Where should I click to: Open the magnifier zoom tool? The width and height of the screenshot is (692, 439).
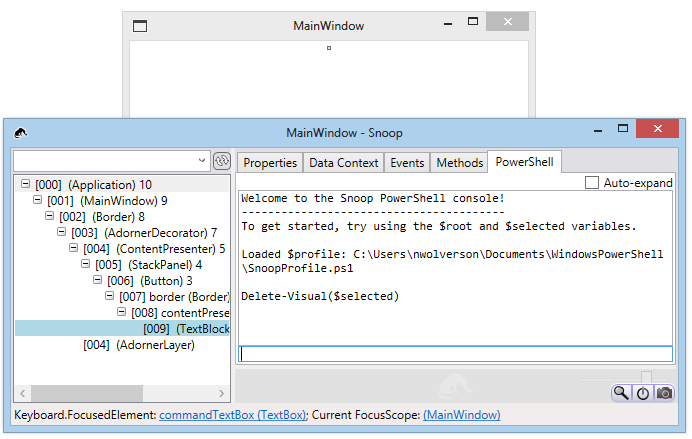coord(621,393)
